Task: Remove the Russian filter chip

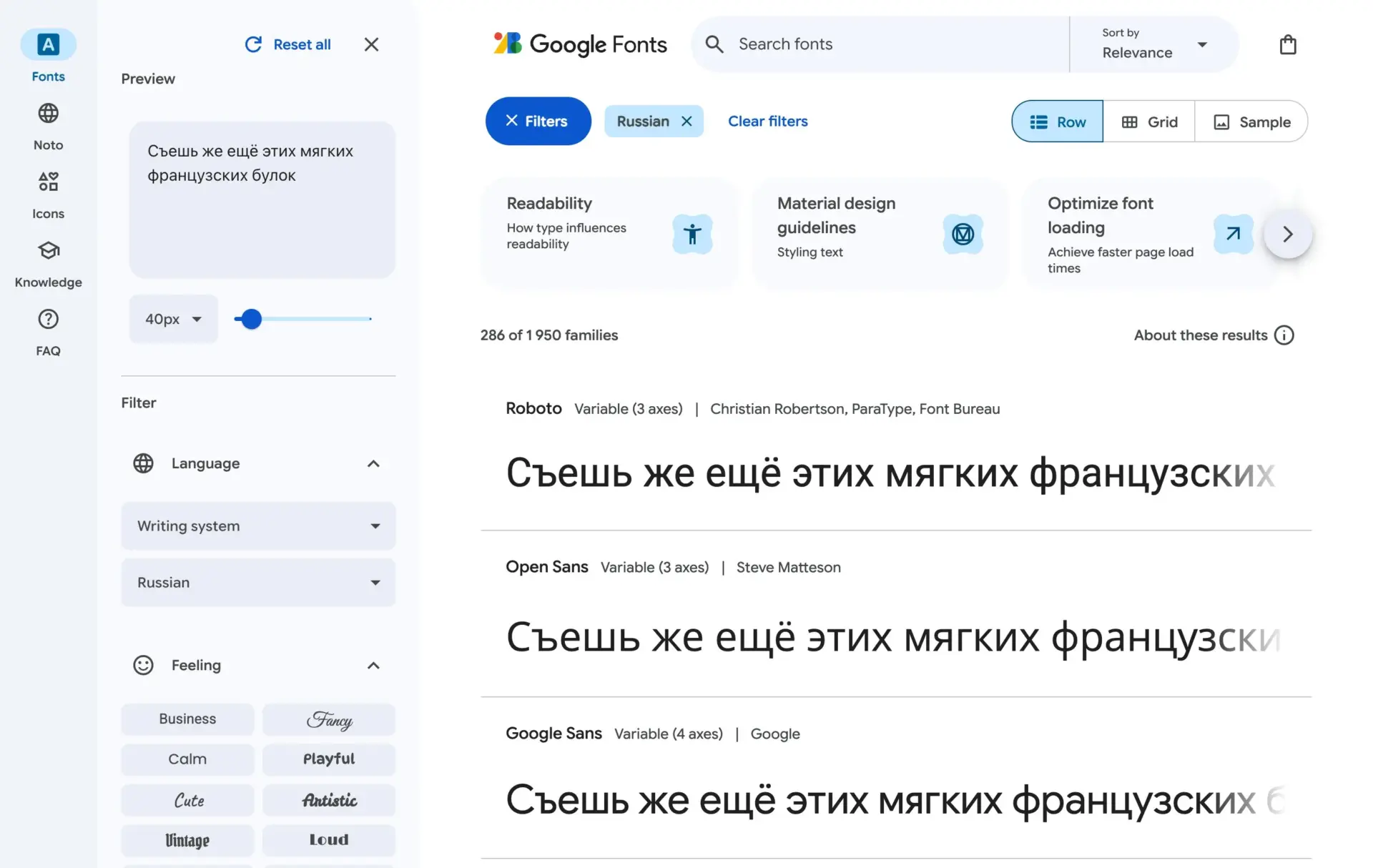Action: point(686,121)
